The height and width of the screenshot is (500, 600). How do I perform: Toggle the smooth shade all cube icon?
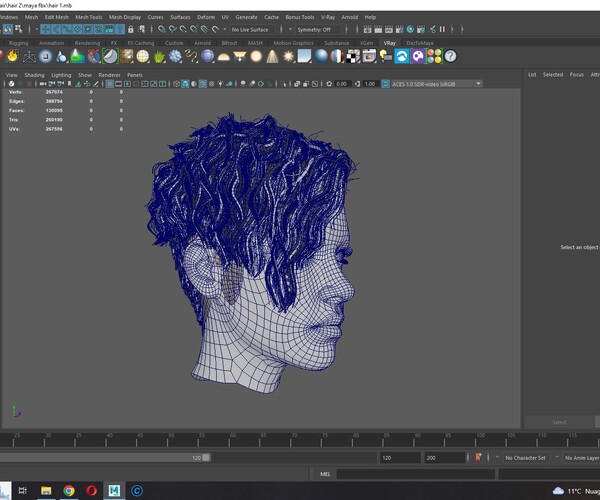(x=185, y=84)
